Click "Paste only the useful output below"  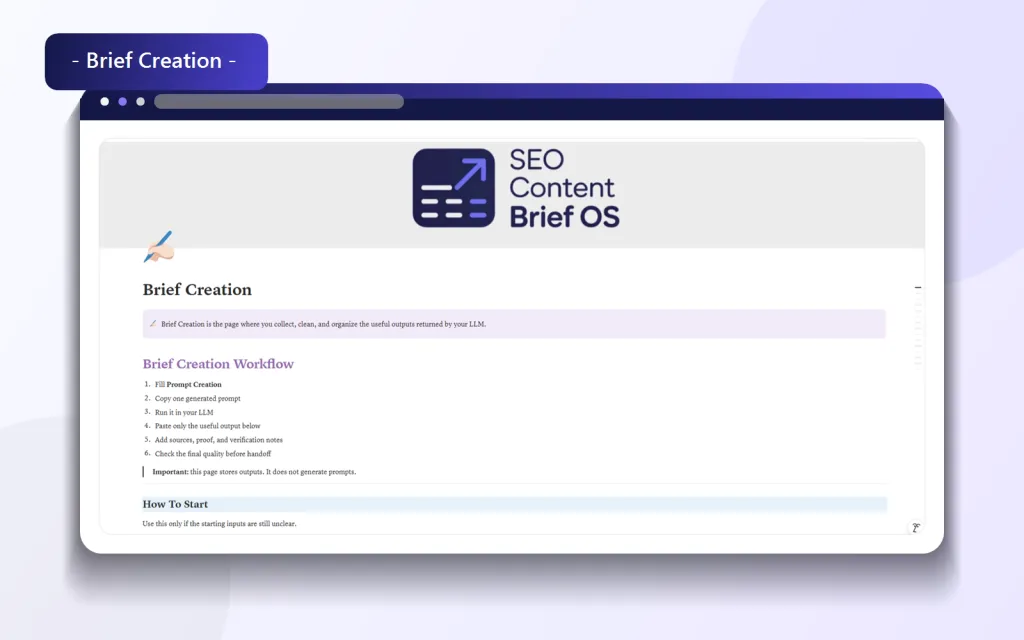[x=207, y=426]
